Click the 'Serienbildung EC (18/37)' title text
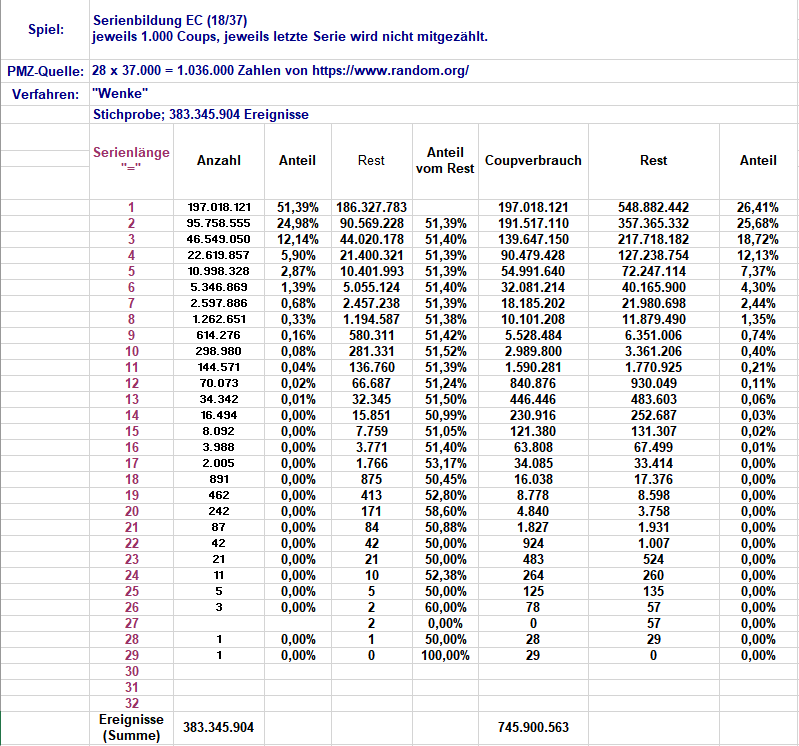The width and height of the screenshot is (799, 746). [x=170, y=20]
